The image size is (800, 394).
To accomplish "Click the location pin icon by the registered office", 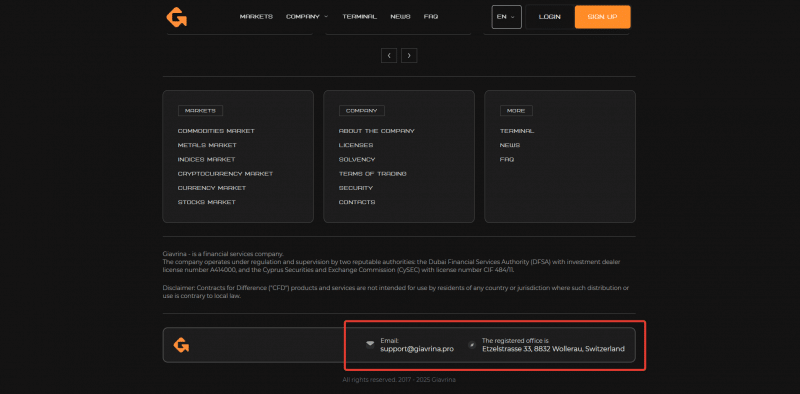I will (x=472, y=345).
